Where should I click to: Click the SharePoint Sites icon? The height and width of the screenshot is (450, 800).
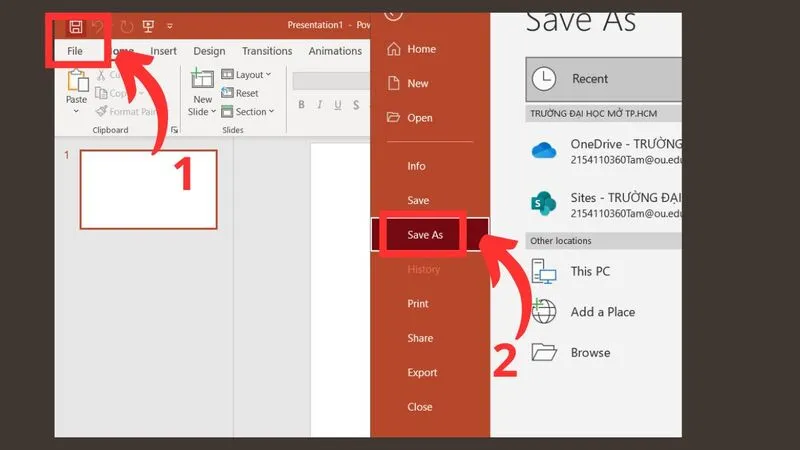543,204
